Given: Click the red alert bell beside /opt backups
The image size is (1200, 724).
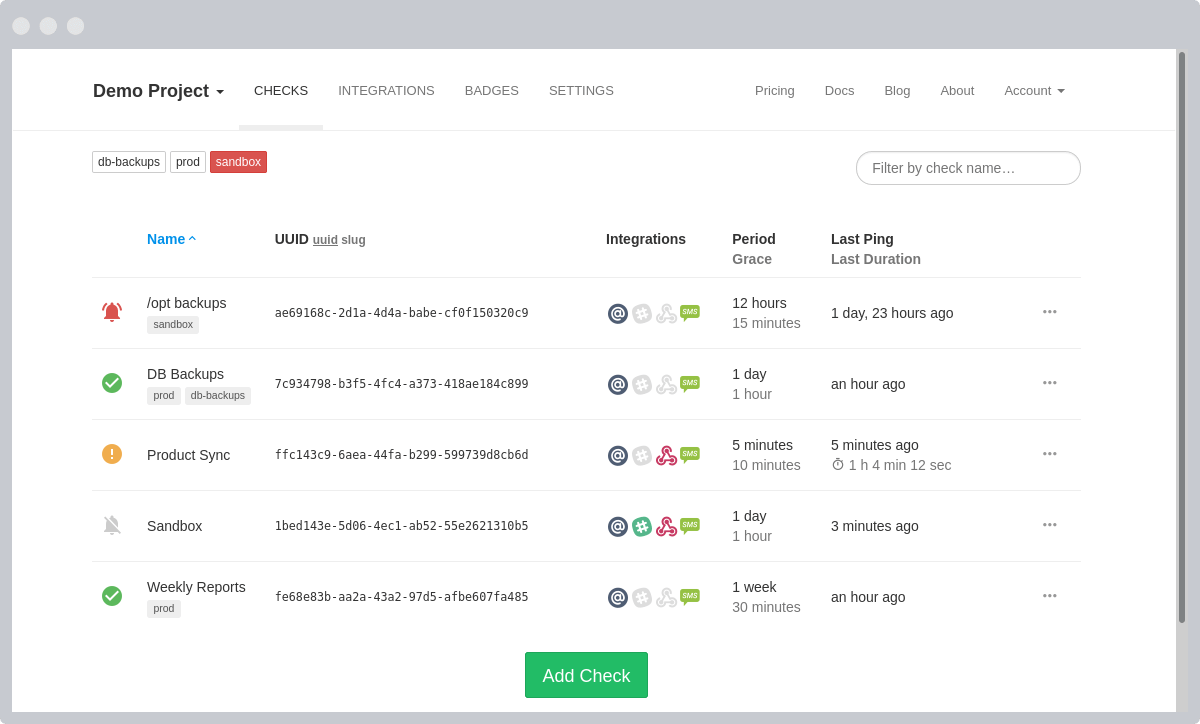Looking at the screenshot, I should (112, 312).
